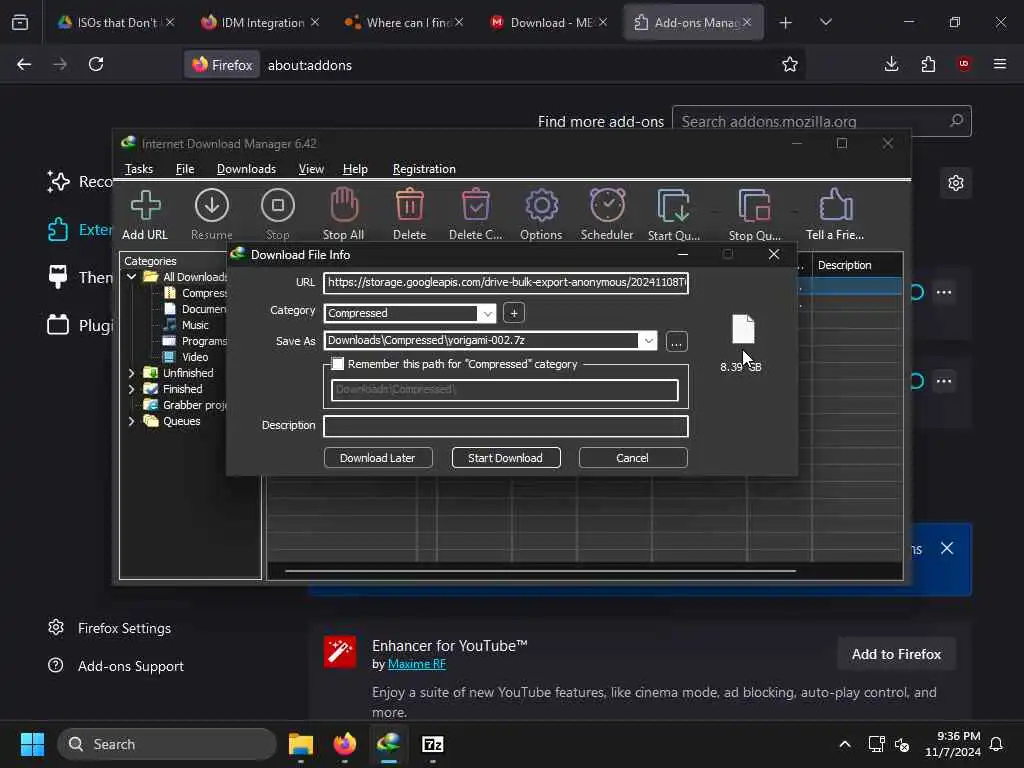Click the Delete trash icon
Screen dimensions: 1024x768
tap(409, 206)
